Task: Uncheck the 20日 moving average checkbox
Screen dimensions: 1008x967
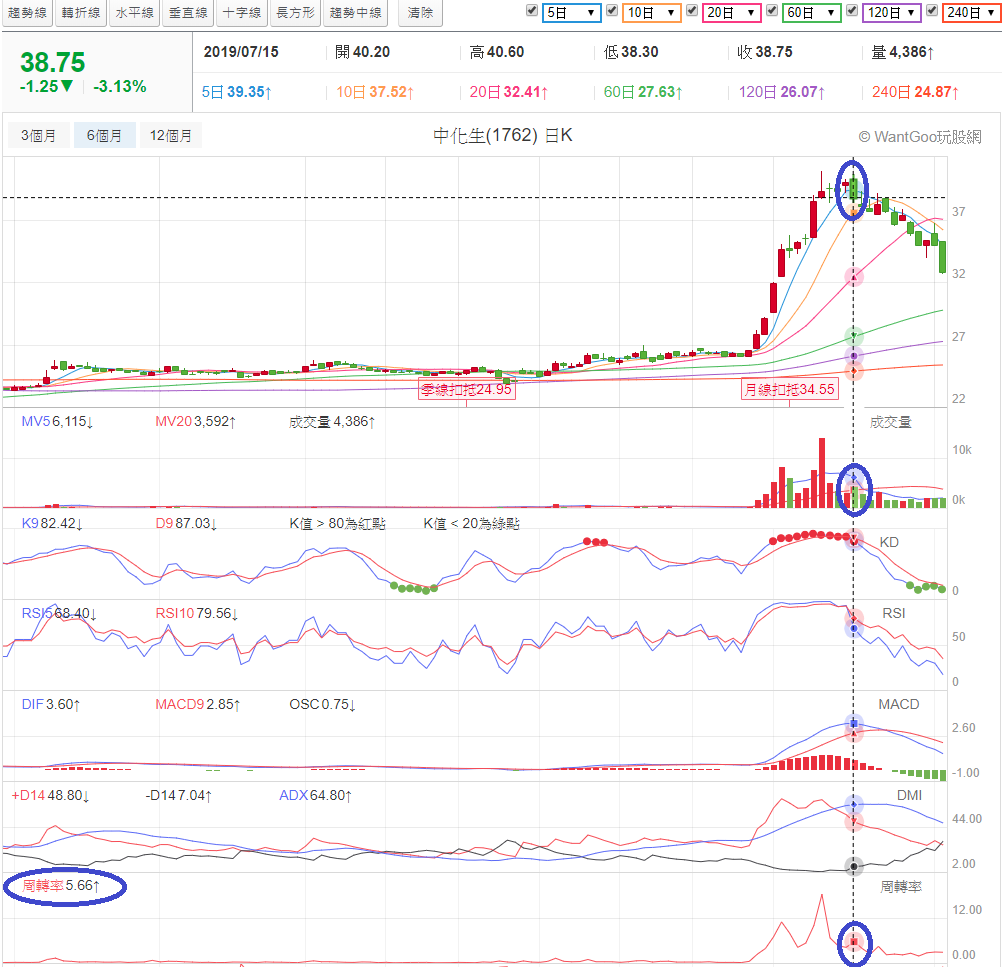Action: [692, 11]
